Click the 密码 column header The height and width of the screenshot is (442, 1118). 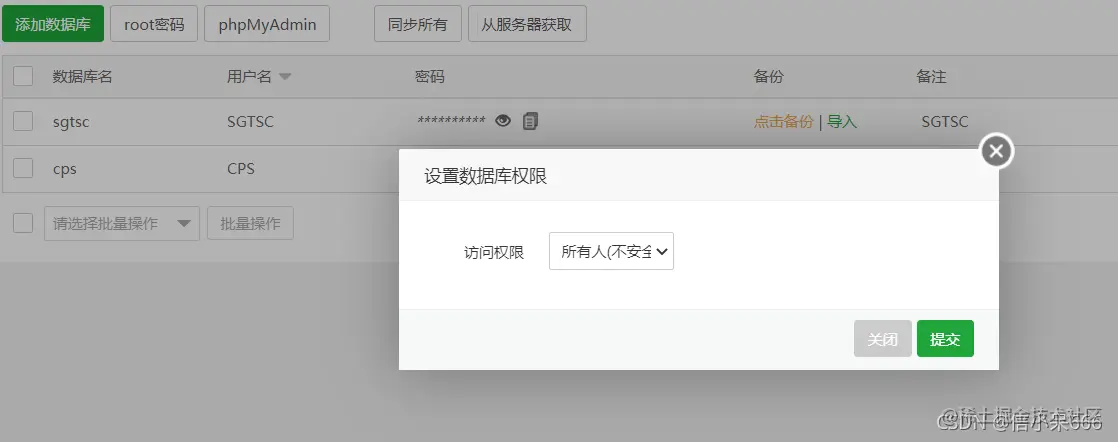tap(430, 77)
